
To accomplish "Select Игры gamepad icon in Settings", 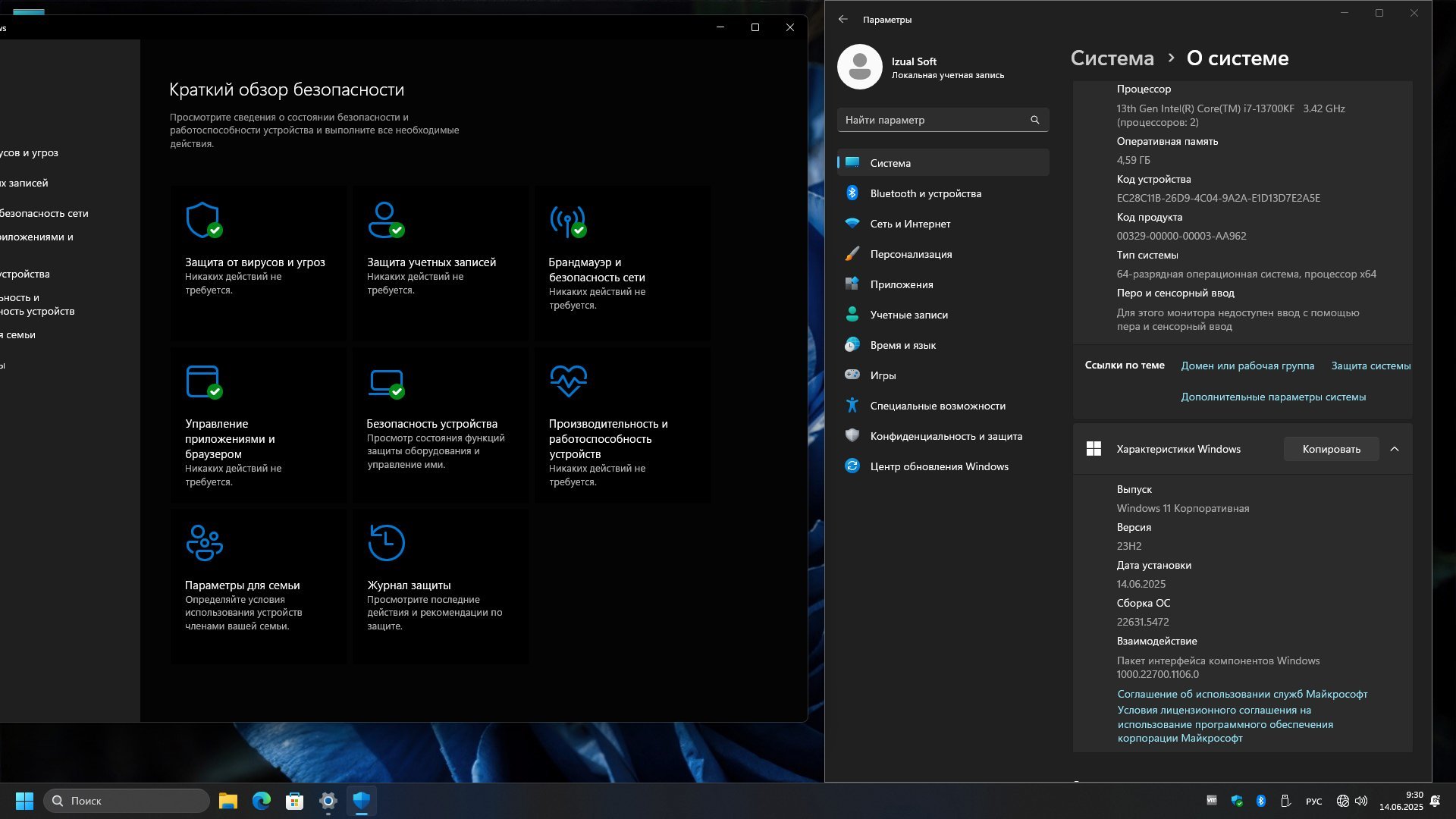I will click(x=852, y=375).
